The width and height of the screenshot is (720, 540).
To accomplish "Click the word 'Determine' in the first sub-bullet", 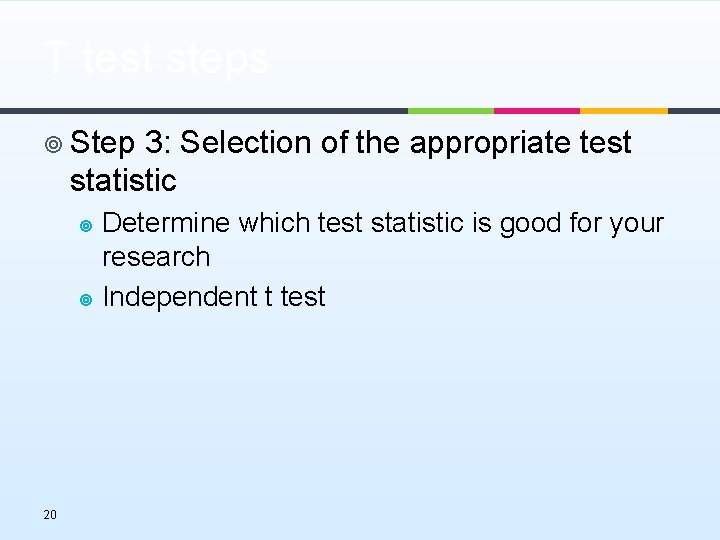I will [166, 223].
